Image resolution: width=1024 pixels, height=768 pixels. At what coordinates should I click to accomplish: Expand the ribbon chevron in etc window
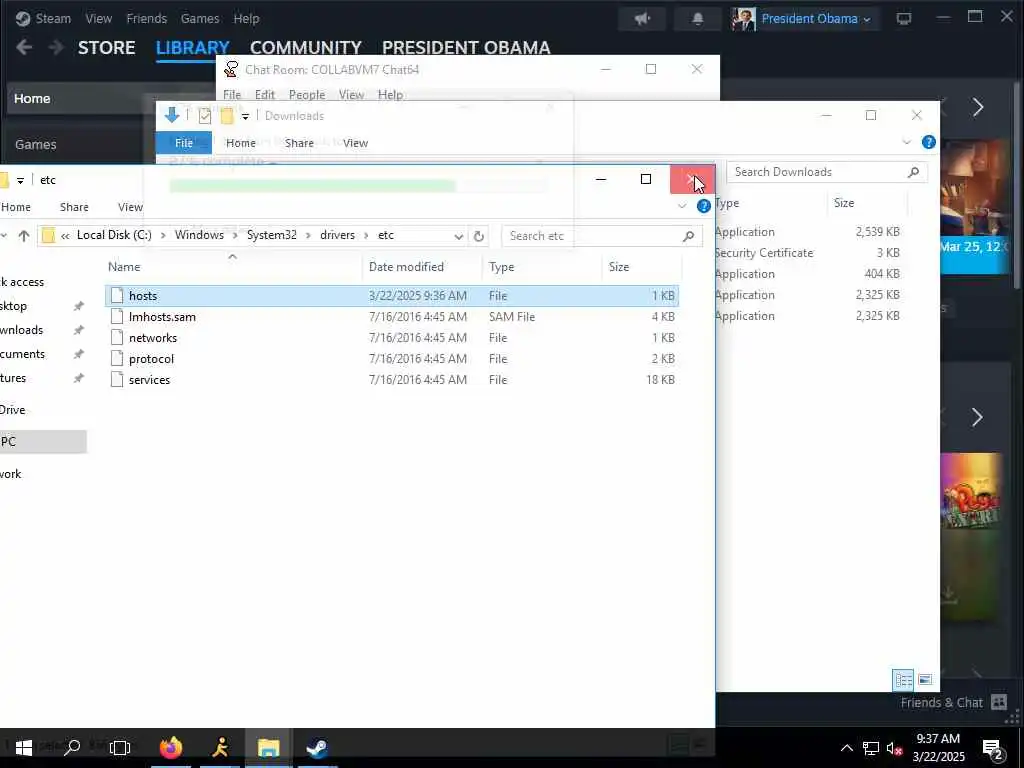click(x=682, y=206)
